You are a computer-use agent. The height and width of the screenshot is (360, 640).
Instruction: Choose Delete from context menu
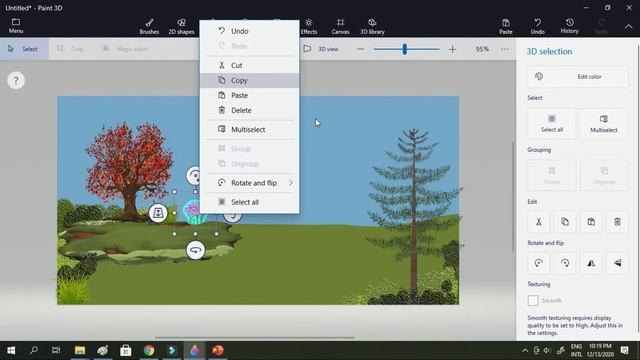pos(249,111)
